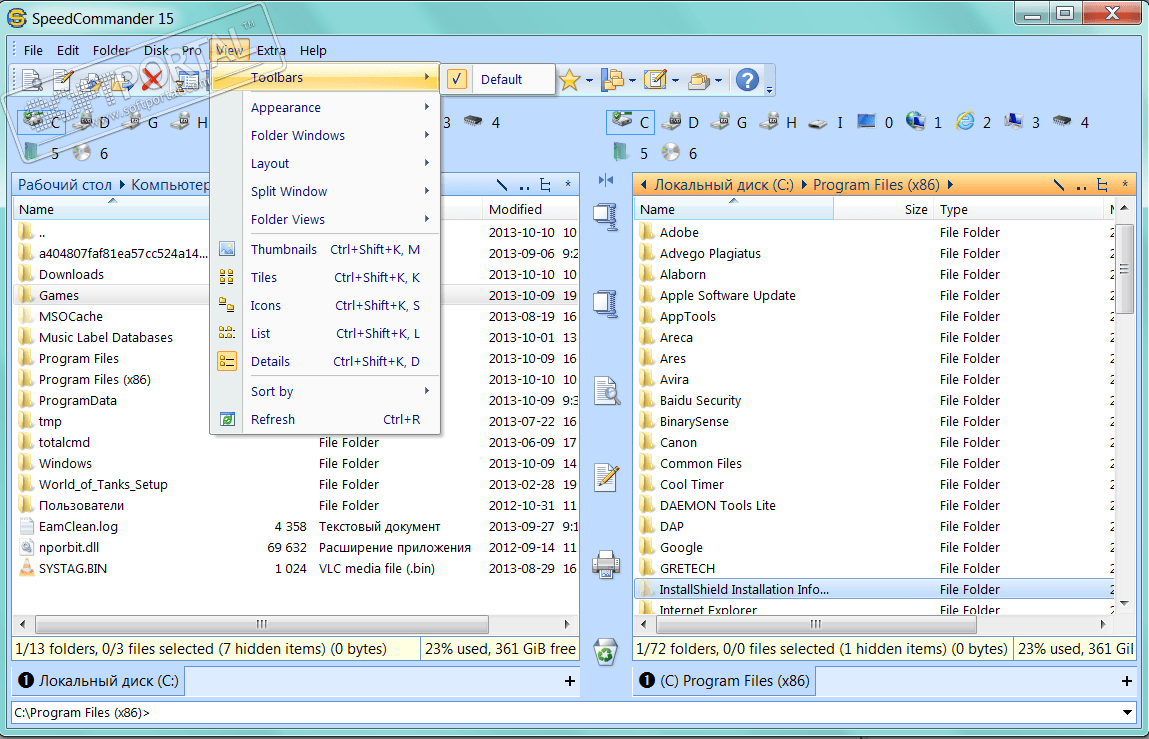Switch to Tiles view
The width and height of the screenshot is (1149, 739).
pos(326,277)
